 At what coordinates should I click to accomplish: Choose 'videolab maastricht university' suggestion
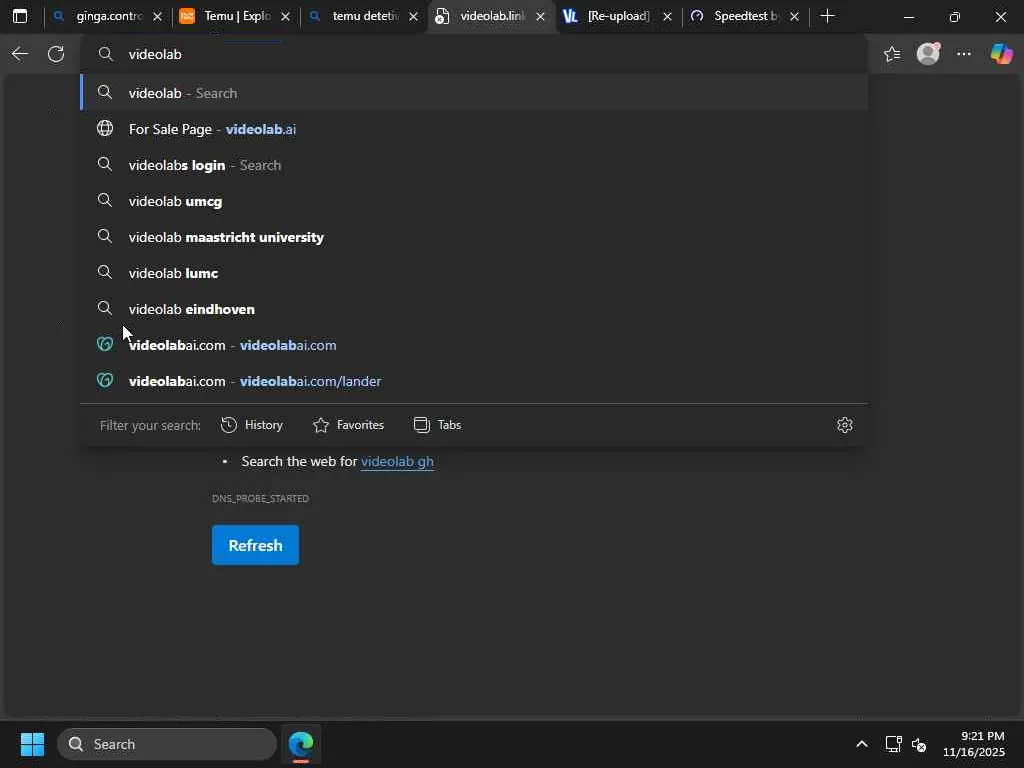[x=473, y=237]
